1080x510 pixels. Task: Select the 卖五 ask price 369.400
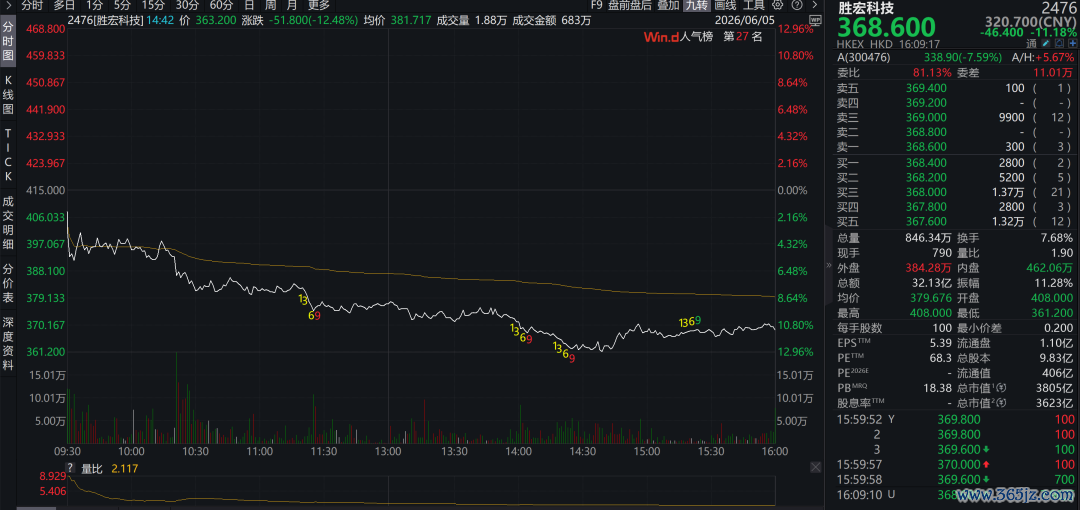pos(927,88)
